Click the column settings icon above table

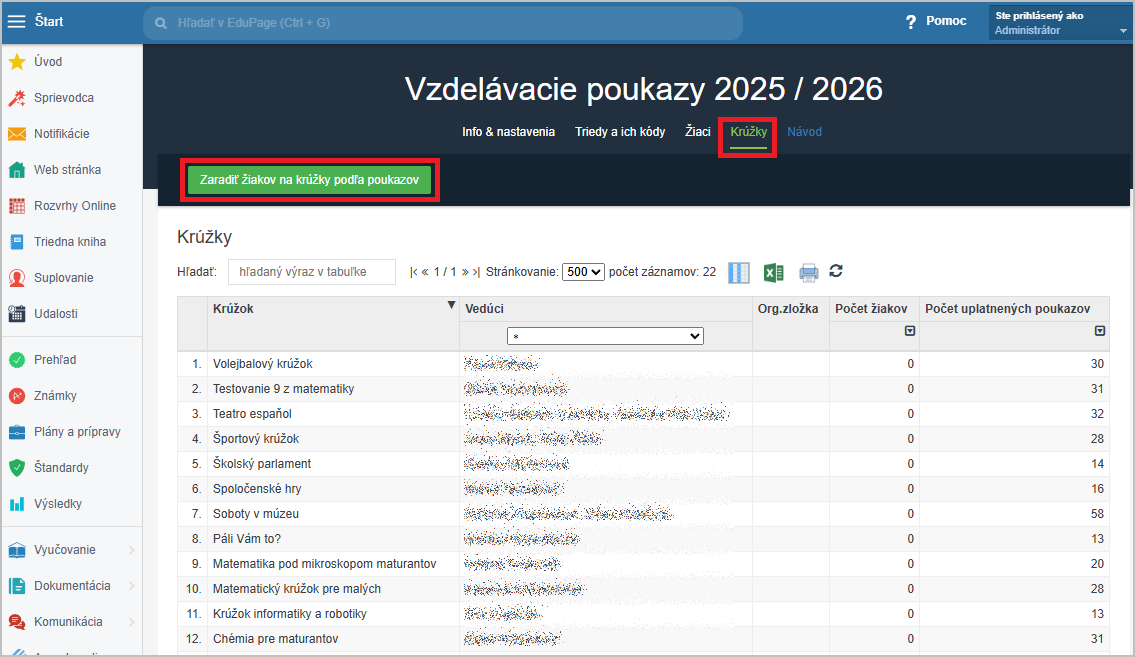(739, 272)
